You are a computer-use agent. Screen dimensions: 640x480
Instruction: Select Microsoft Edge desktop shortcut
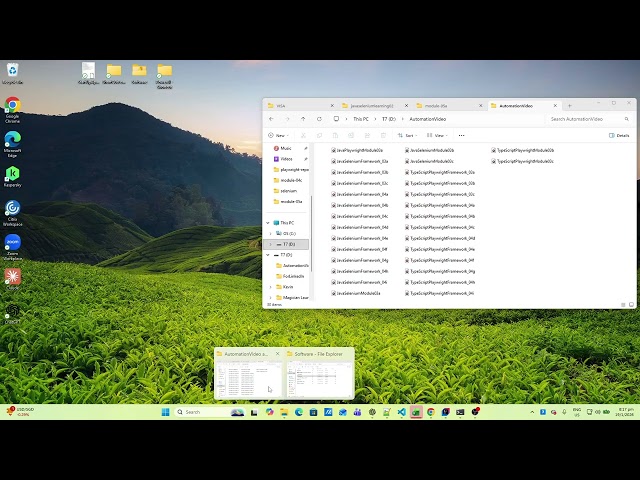coord(13,144)
